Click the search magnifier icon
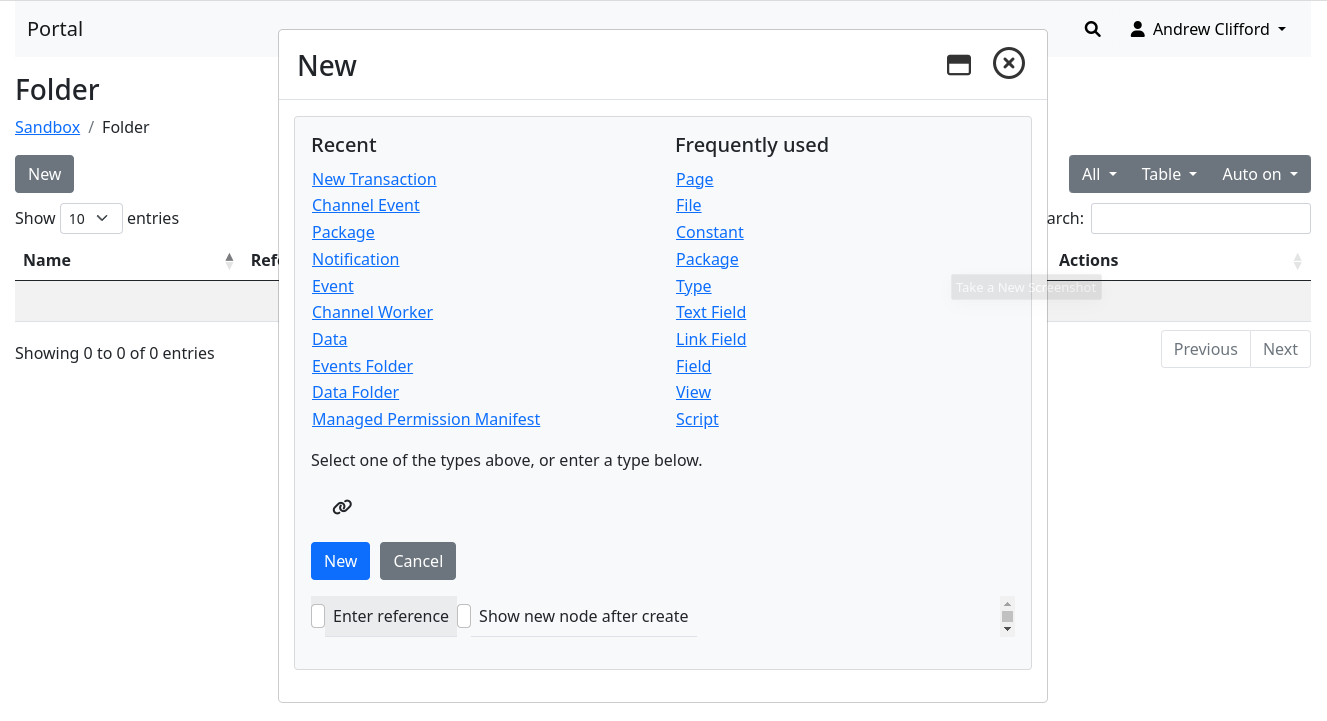 [x=1092, y=29]
